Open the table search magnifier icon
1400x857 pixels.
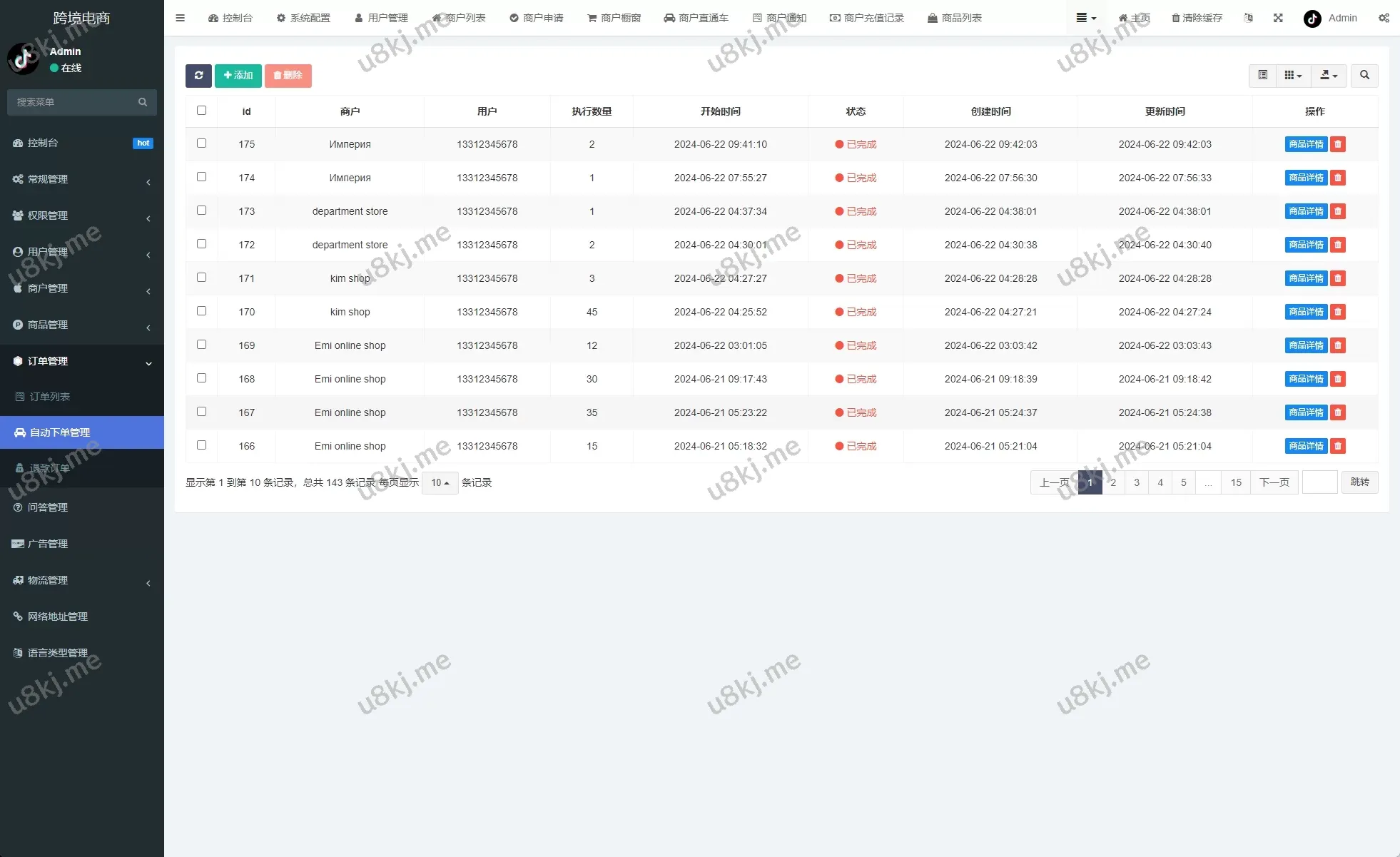coord(1364,76)
